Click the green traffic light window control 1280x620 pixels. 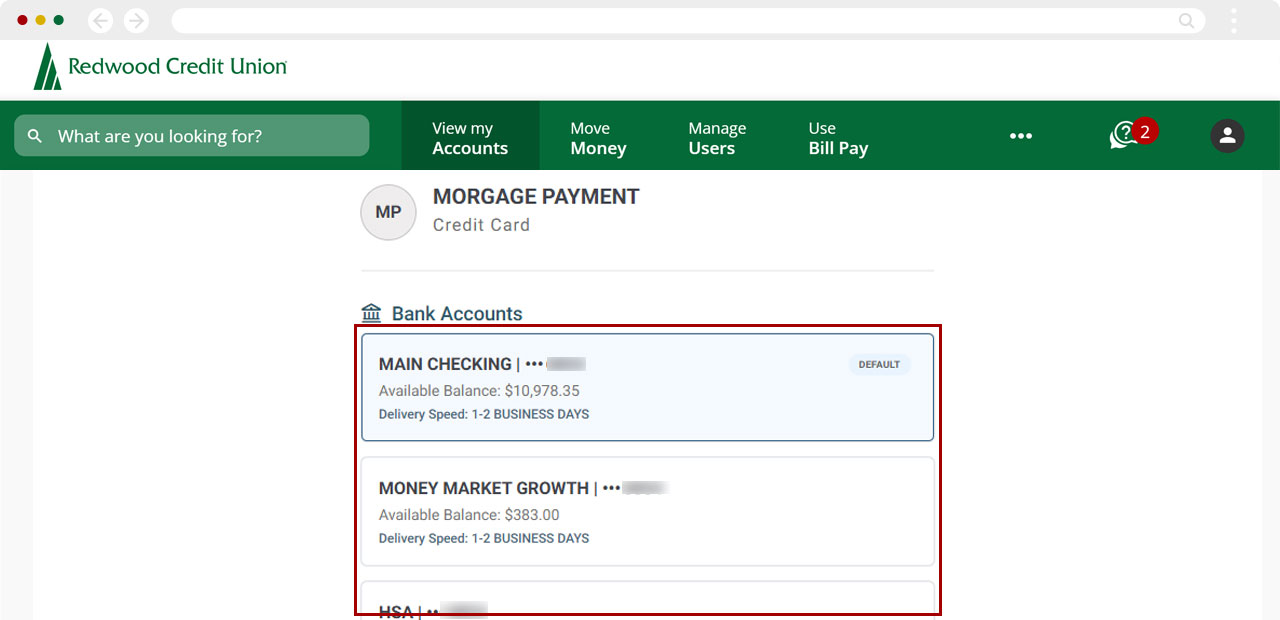(58, 19)
